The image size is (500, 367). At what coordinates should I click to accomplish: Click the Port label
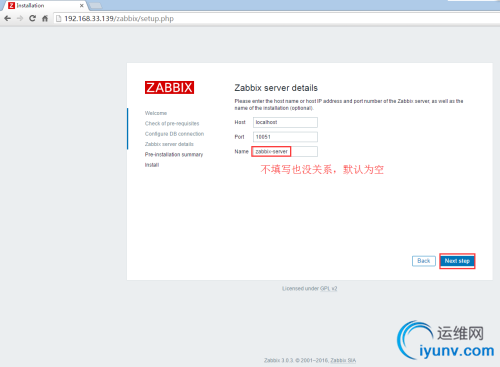[x=239, y=137]
